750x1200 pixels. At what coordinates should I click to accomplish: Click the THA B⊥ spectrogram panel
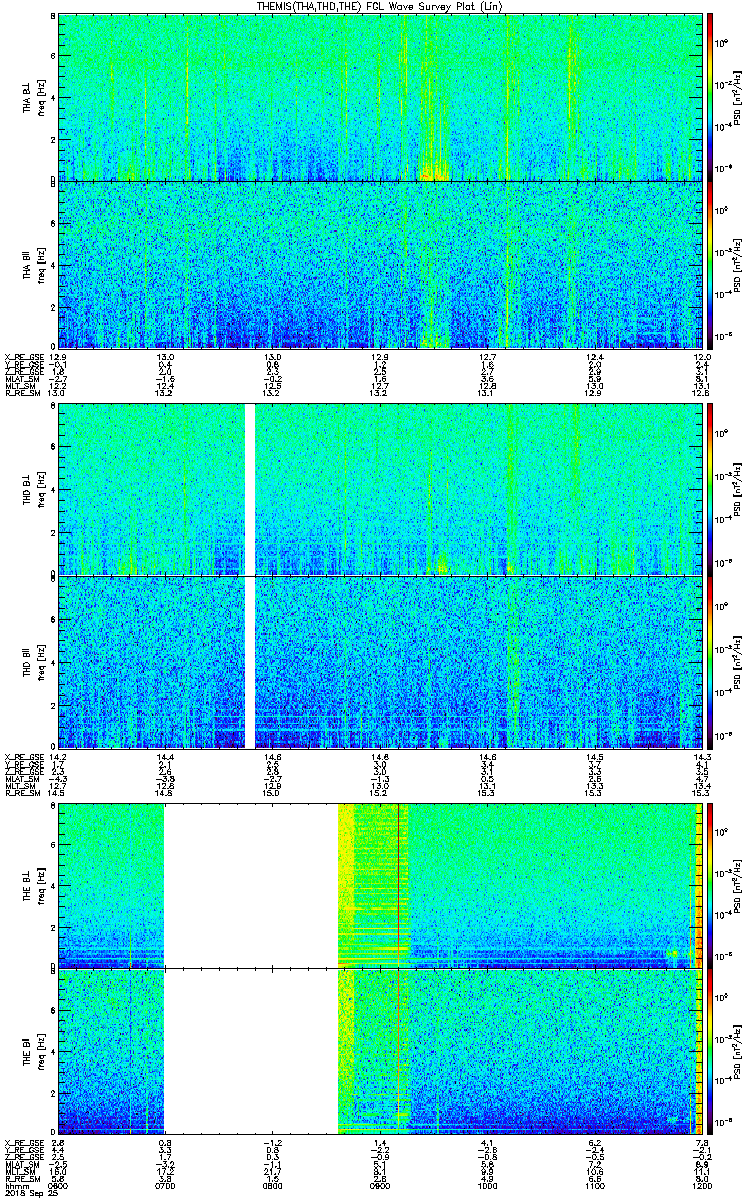[x=379, y=97]
